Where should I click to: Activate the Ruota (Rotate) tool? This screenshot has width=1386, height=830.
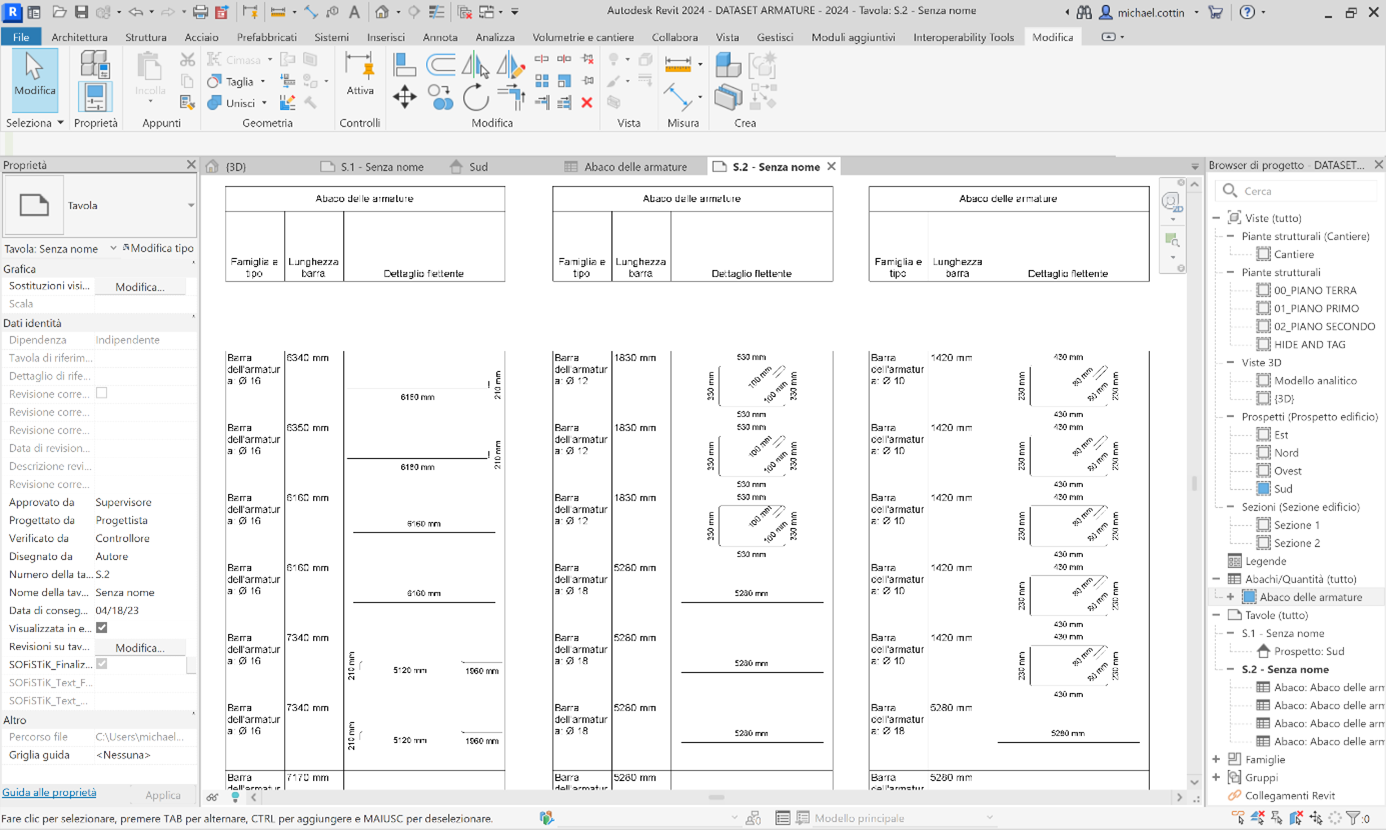coord(476,98)
